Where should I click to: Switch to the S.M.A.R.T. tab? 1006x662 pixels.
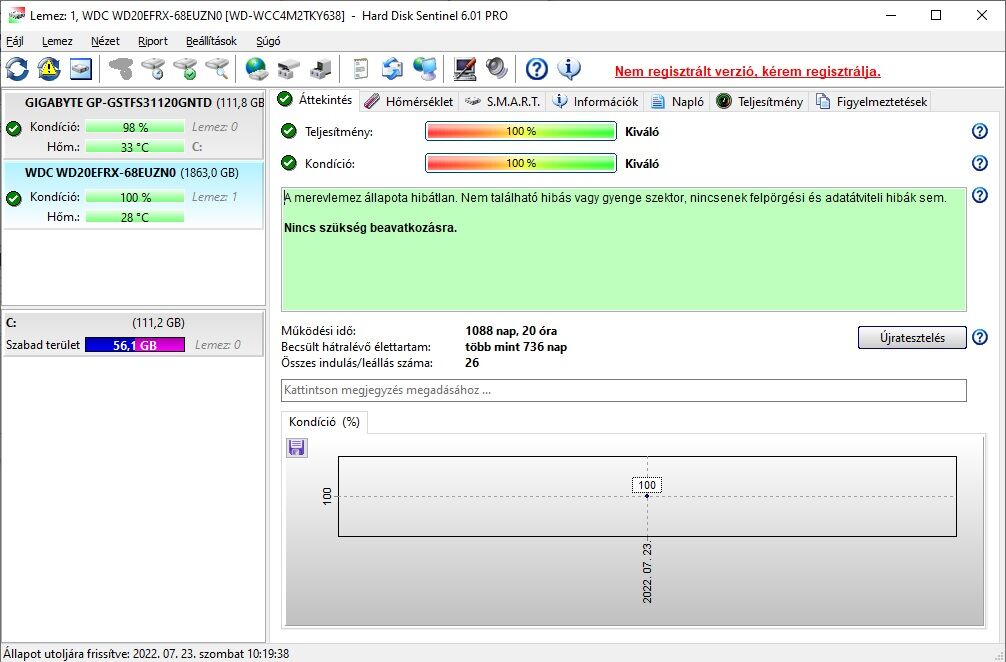pyautogui.click(x=502, y=101)
